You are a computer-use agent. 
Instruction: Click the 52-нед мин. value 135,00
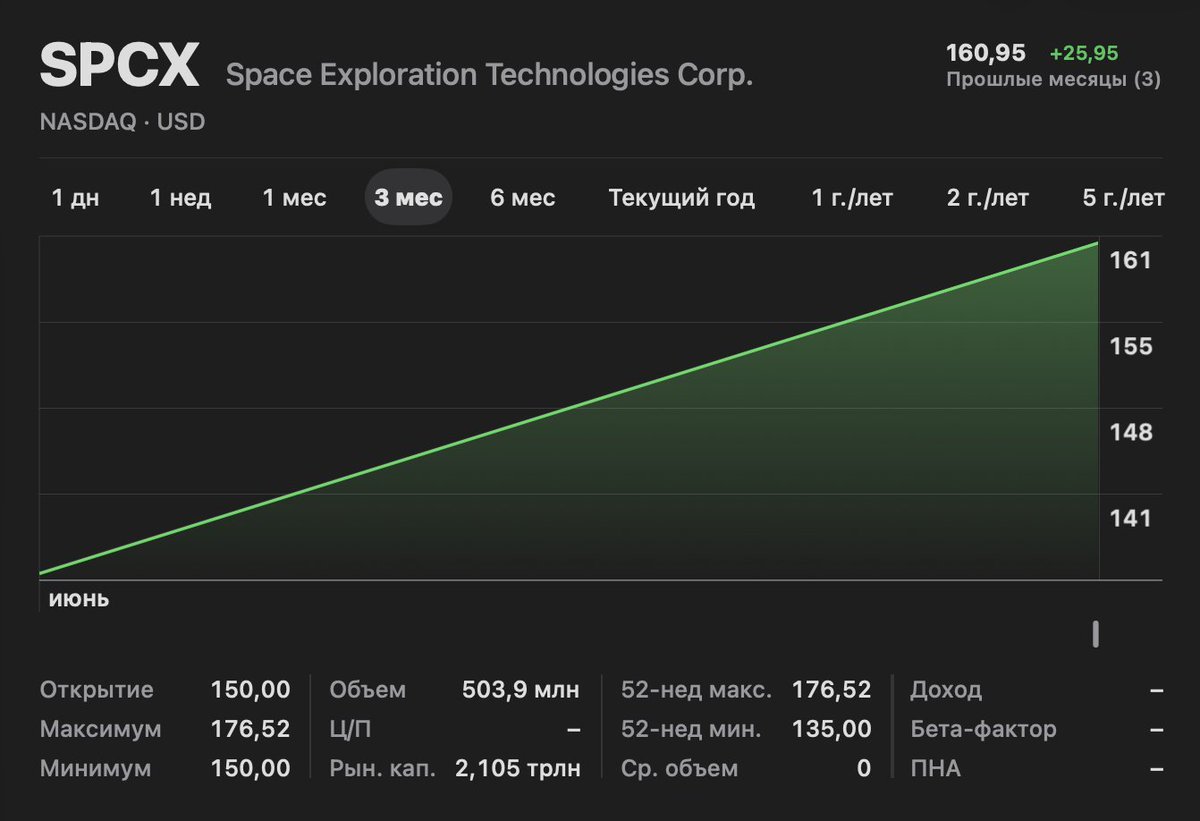pyautogui.click(x=831, y=729)
